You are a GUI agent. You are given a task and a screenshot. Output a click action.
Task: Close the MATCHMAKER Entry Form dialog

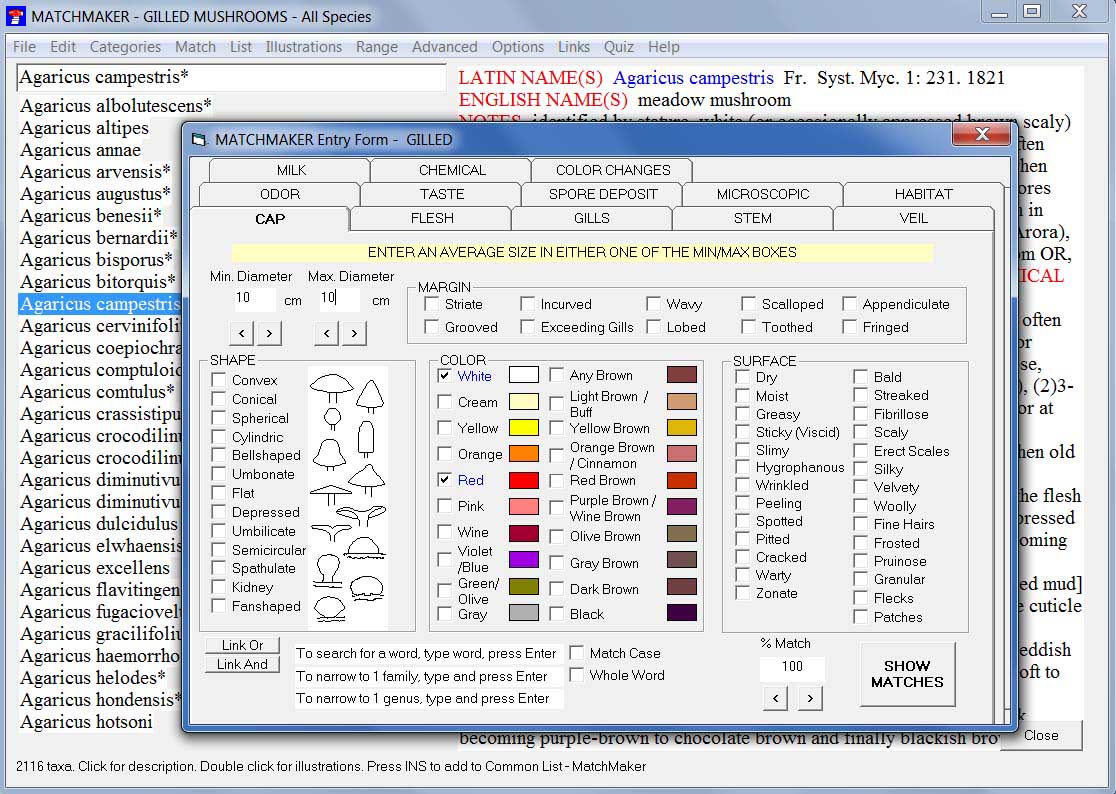[x=981, y=134]
